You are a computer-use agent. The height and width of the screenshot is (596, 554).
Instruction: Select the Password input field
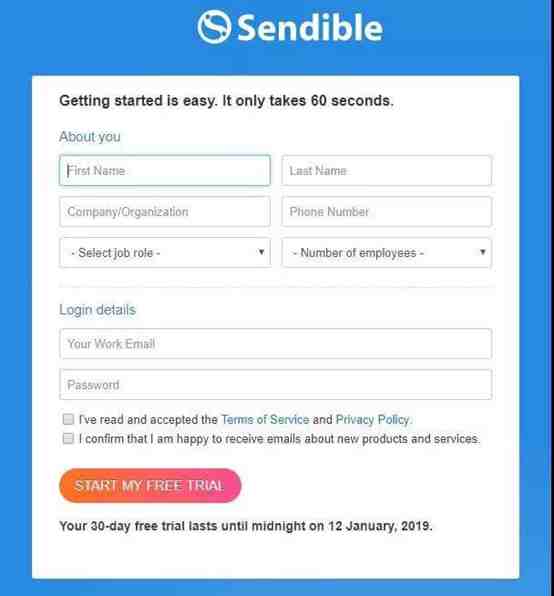[275, 385]
